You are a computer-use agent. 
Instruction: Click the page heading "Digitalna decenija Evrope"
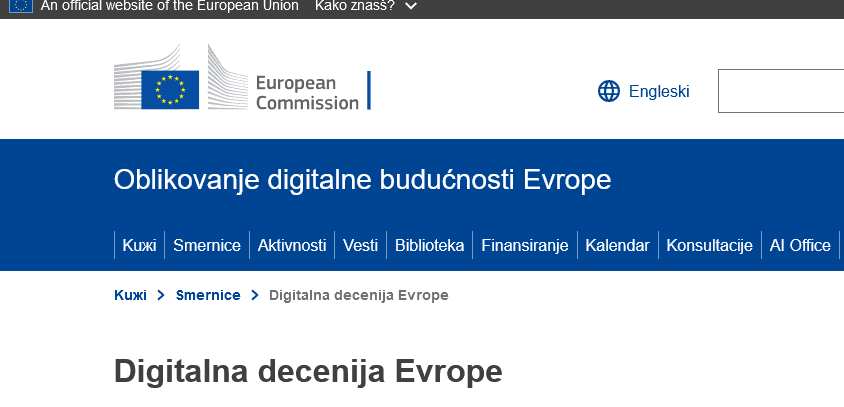click(308, 371)
